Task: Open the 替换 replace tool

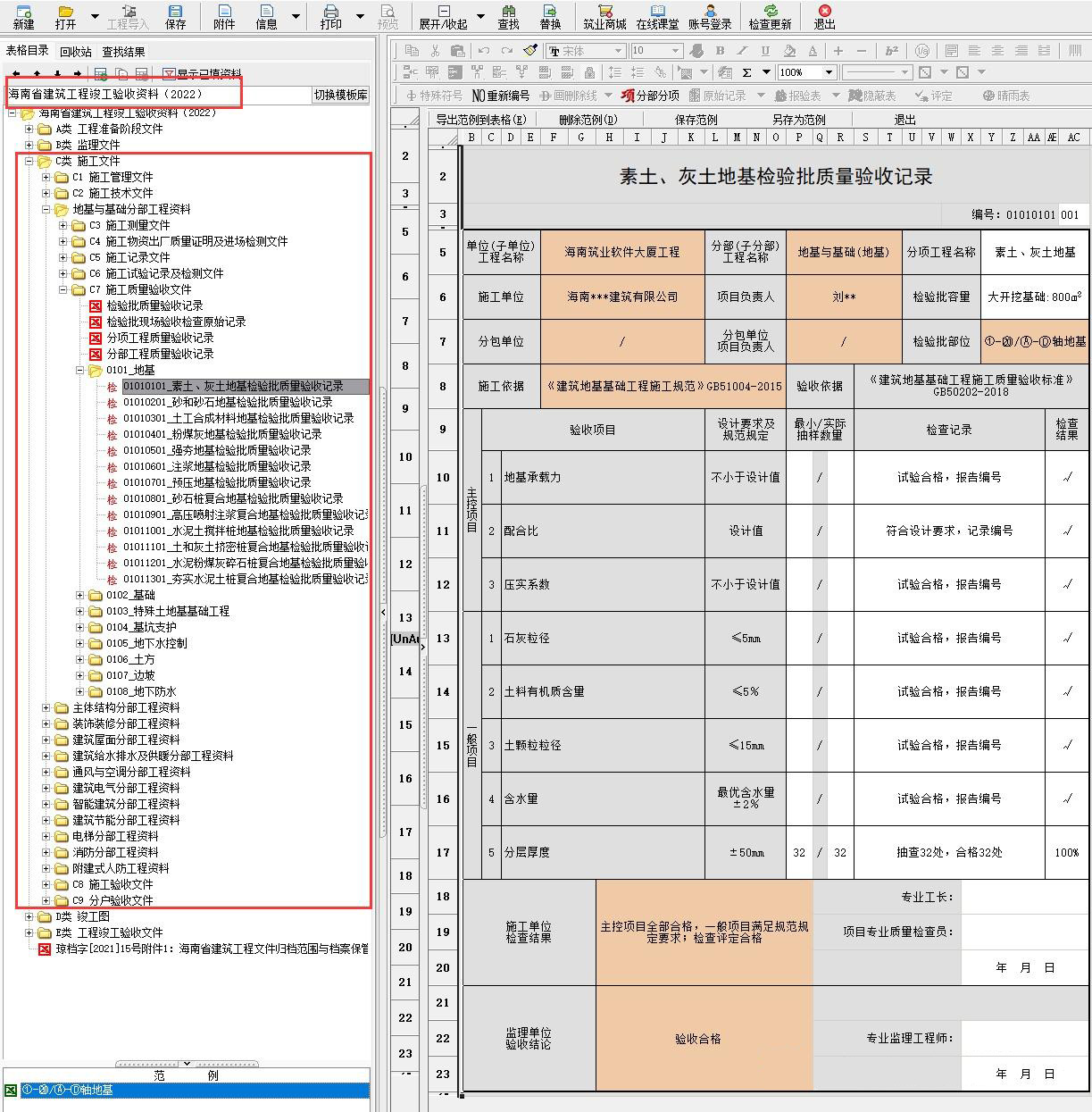Action: click(x=551, y=16)
